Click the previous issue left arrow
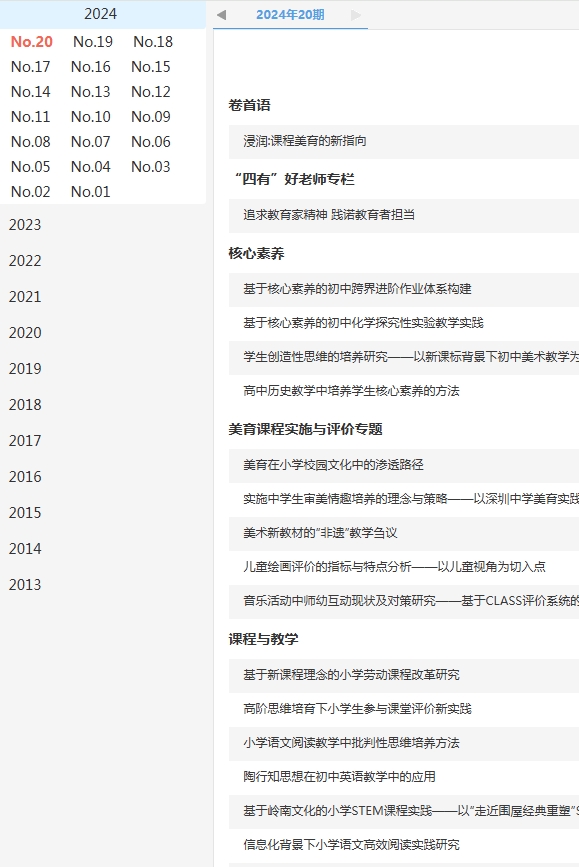The width and height of the screenshot is (579, 867). pyautogui.click(x=222, y=15)
